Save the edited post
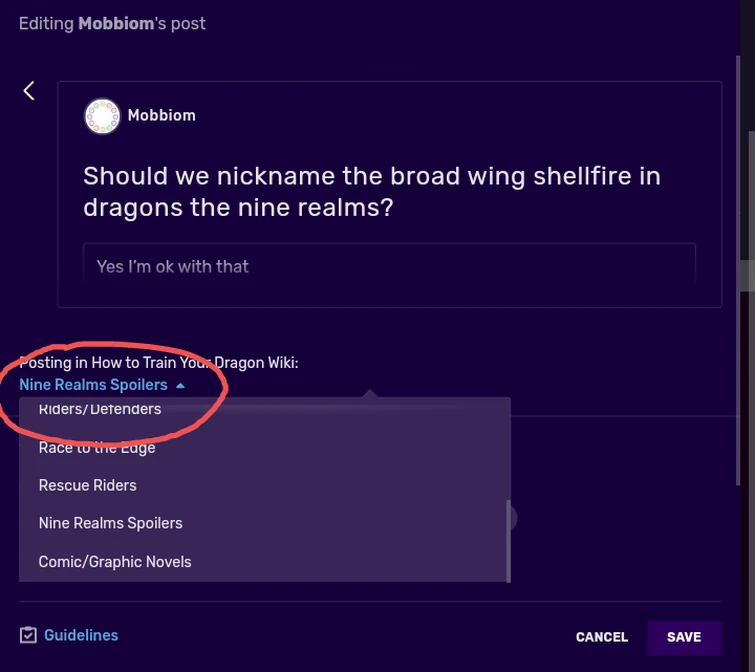The width and height of the screenshot is (755, 672). [x=684, y=637]
